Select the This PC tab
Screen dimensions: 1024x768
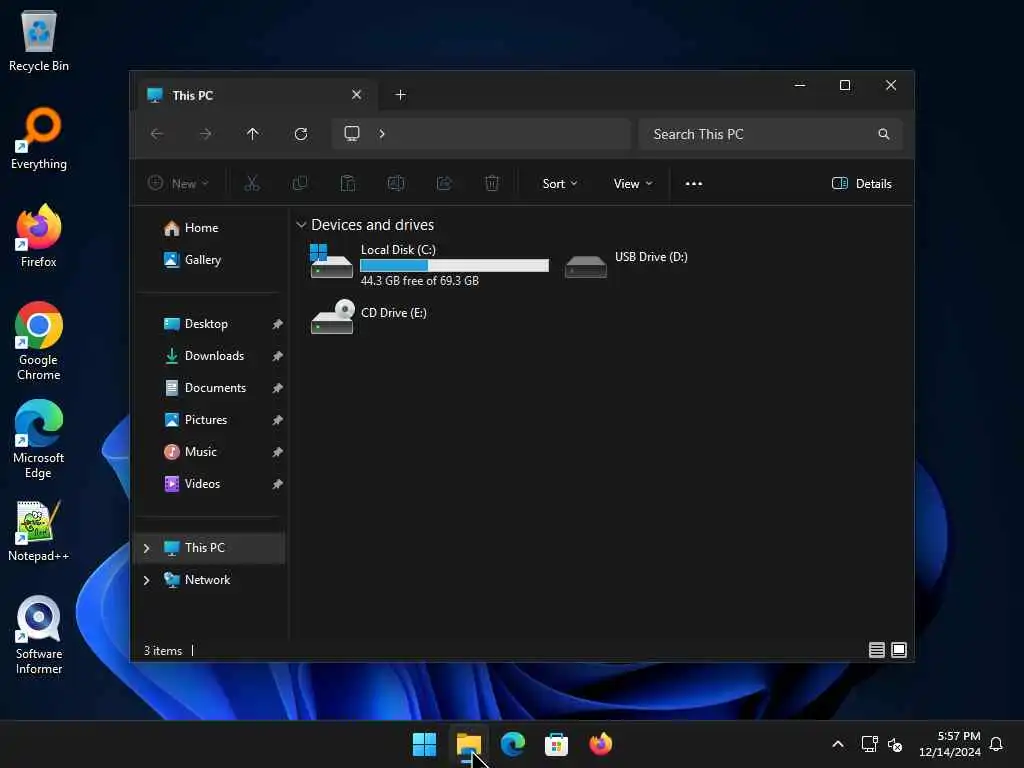[x=255, y=95]
